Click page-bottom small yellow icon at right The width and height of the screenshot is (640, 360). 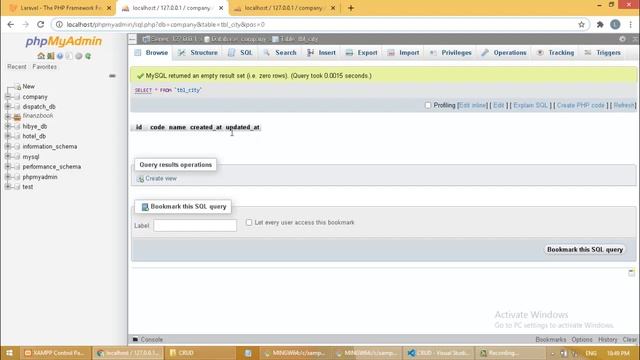[631, 272]
